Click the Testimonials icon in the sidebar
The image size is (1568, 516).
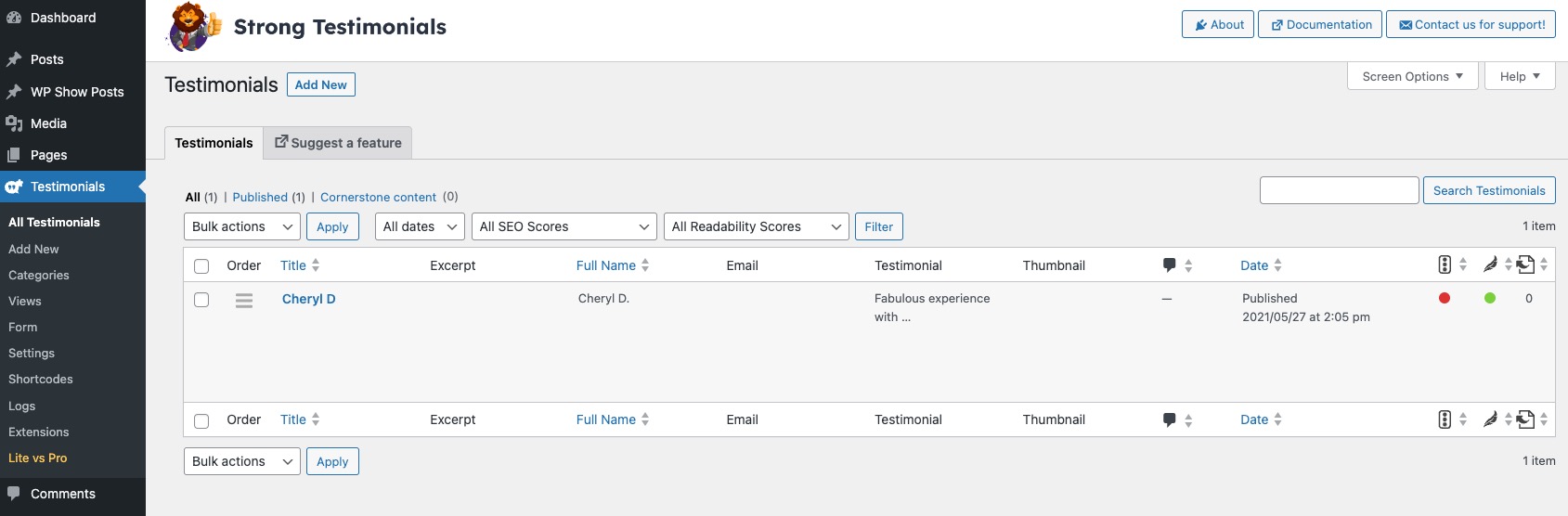[x=14, y=187]
